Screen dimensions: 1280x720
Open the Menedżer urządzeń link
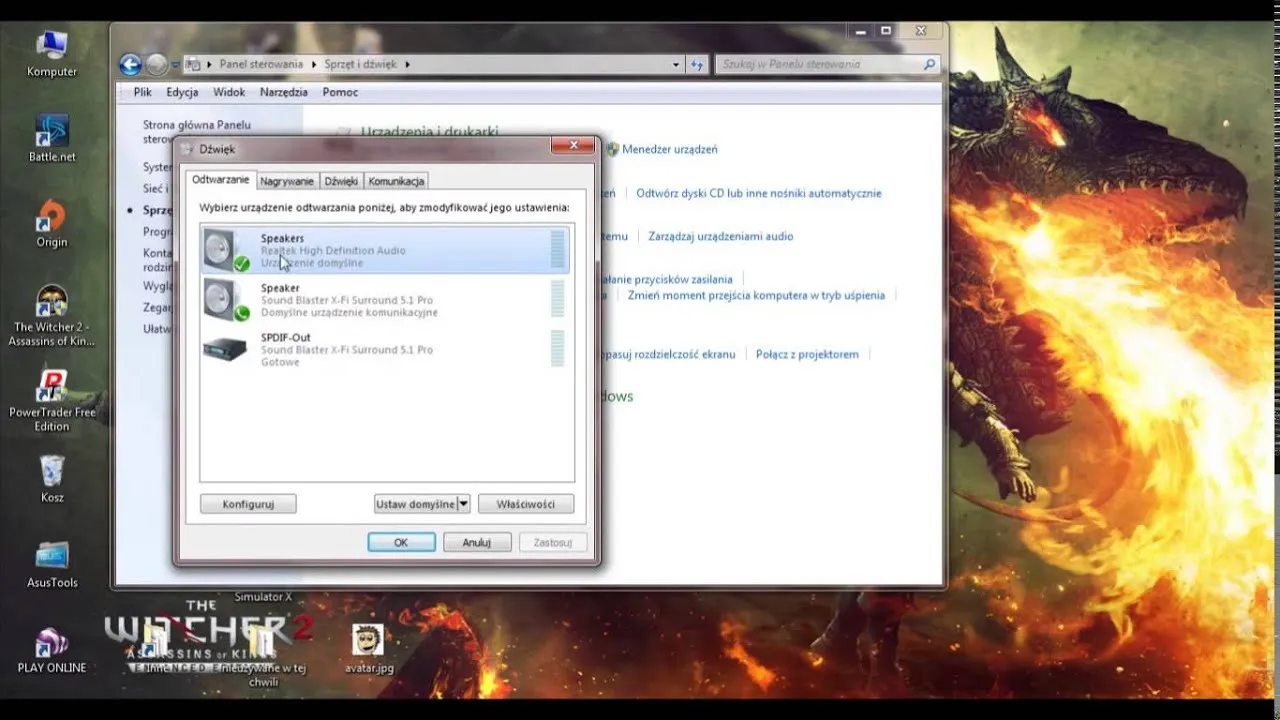pos(669,149)
